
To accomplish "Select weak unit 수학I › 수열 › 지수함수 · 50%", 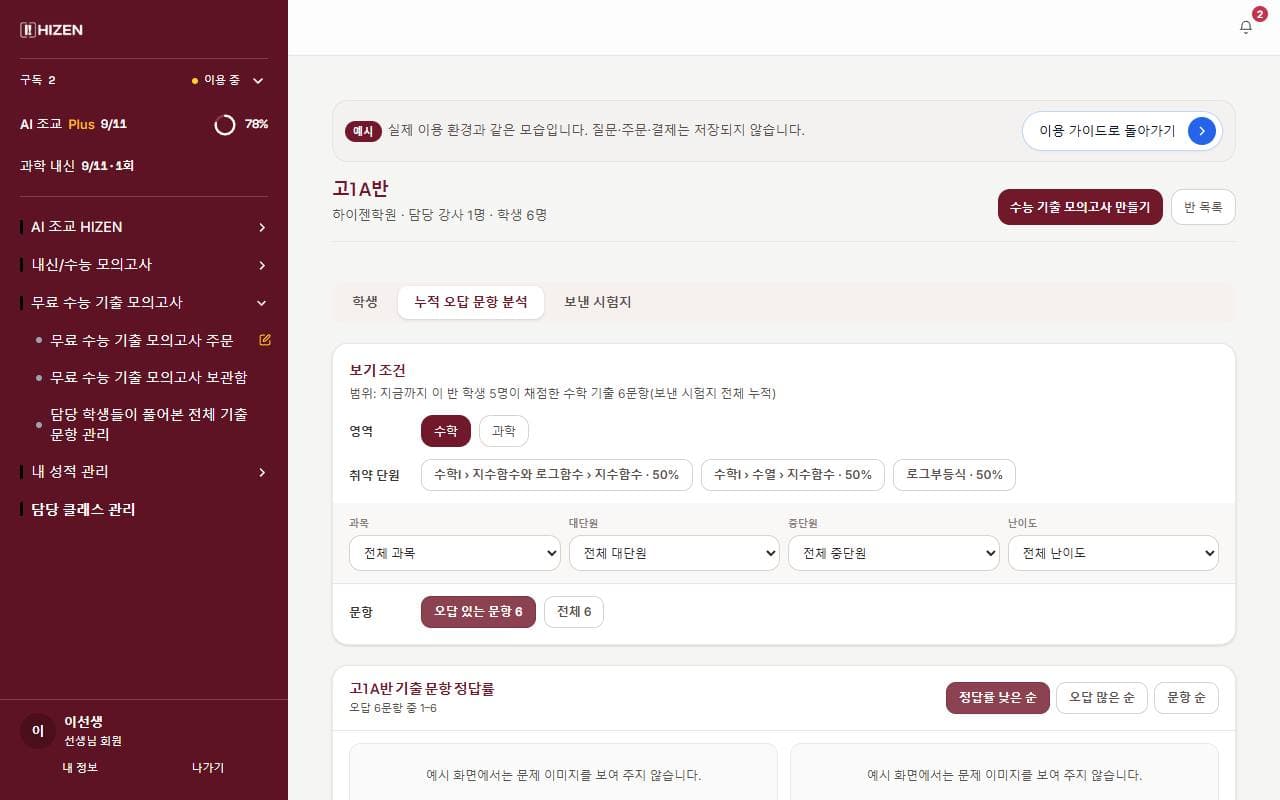I will pos(793,475).
